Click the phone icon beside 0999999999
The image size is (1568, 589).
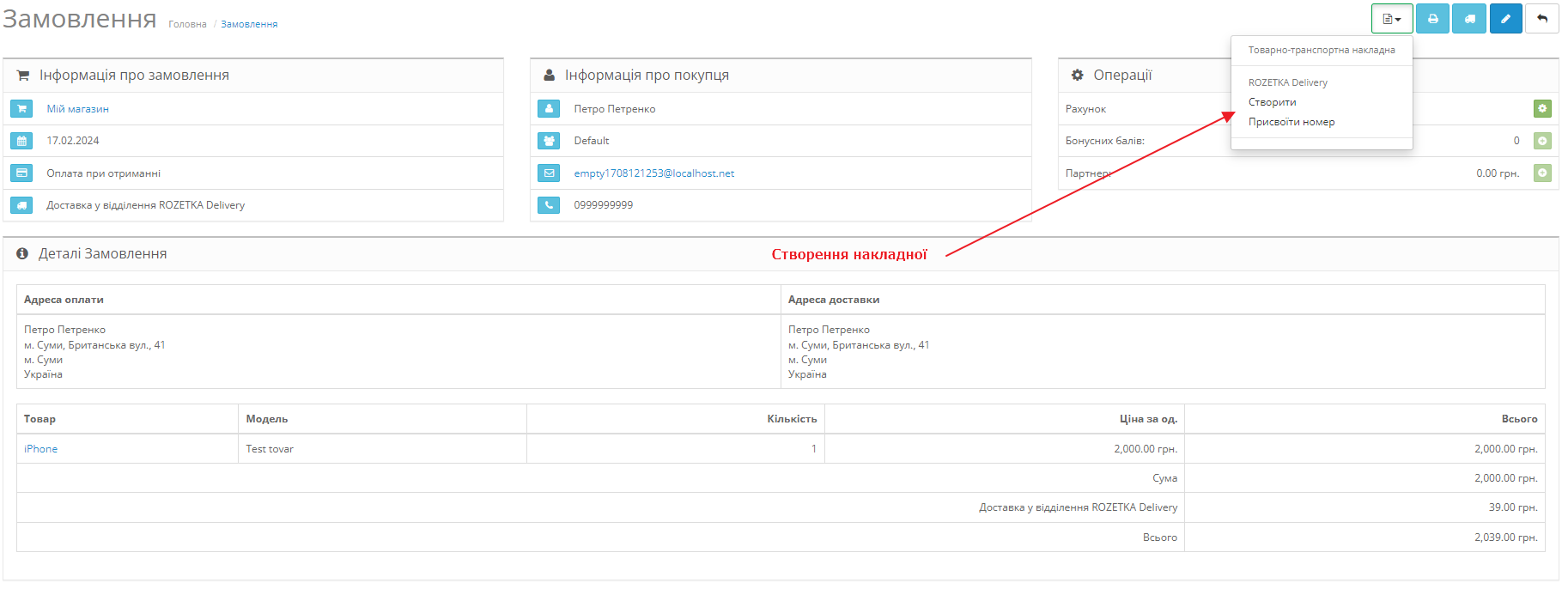(549, 205)
